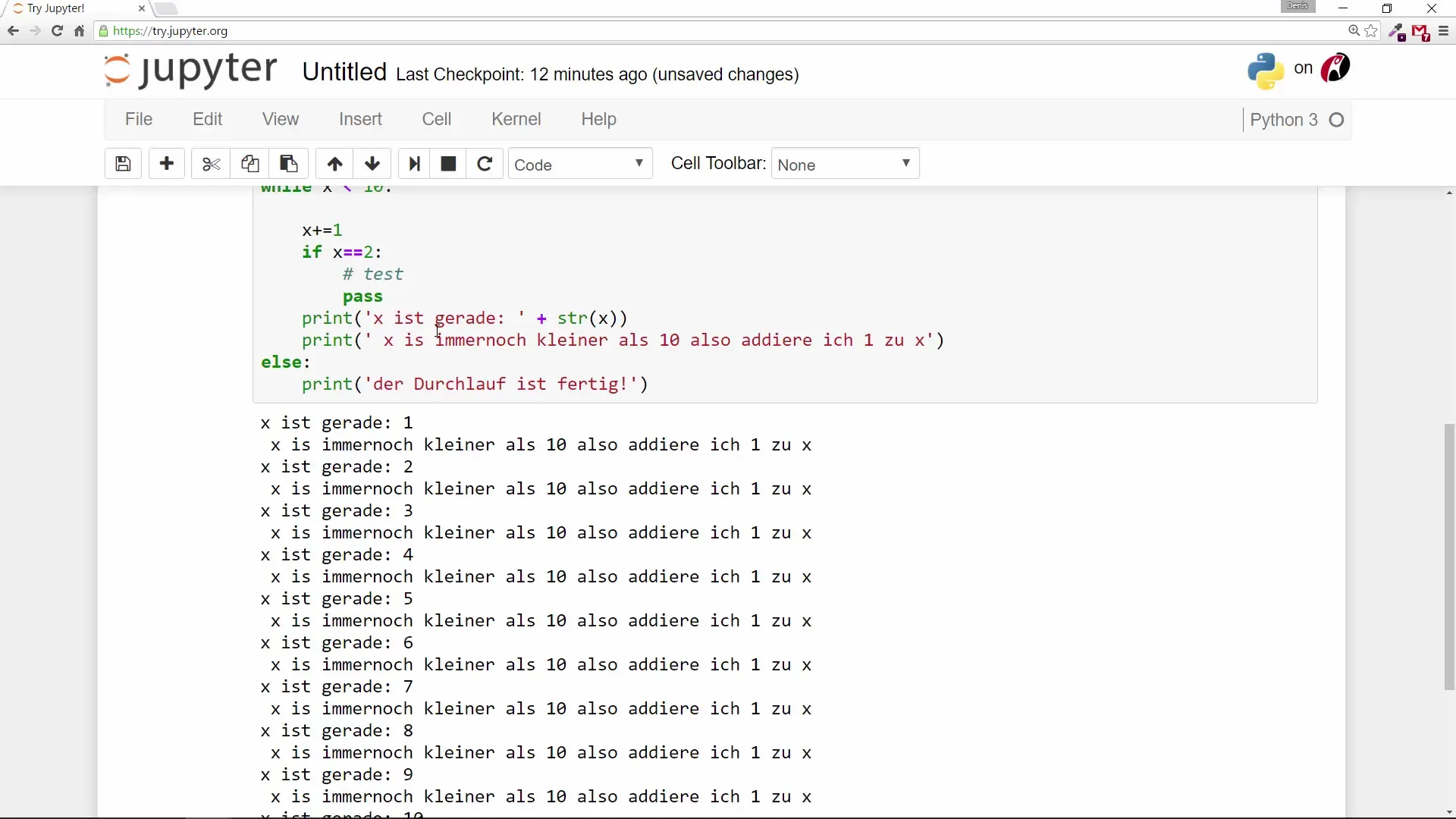Go forward with the browser forward arrow
Viewport: 1456px width, 819px height.
click(x=35, y=31)
